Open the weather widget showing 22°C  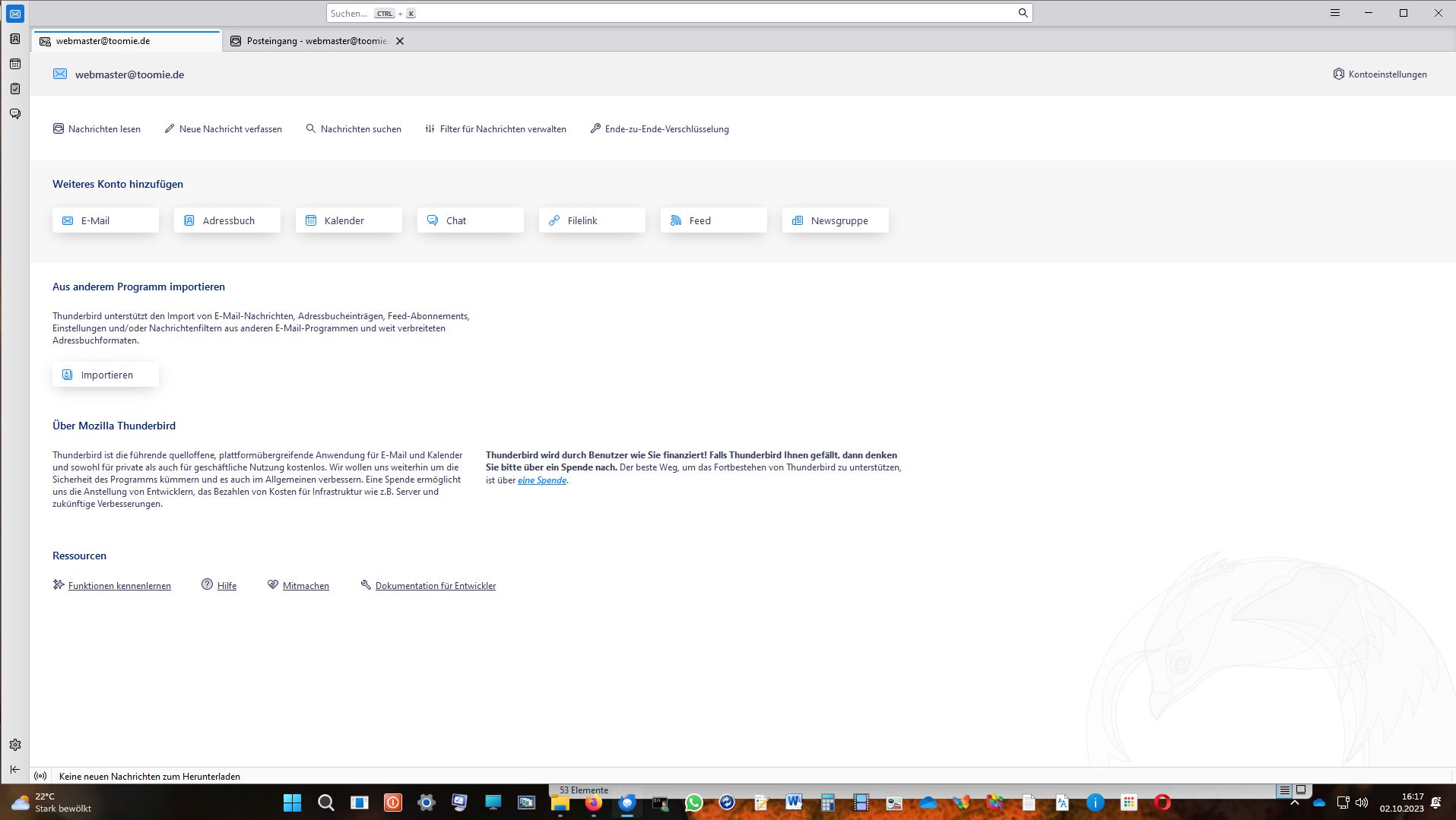[x=50, y=803]
